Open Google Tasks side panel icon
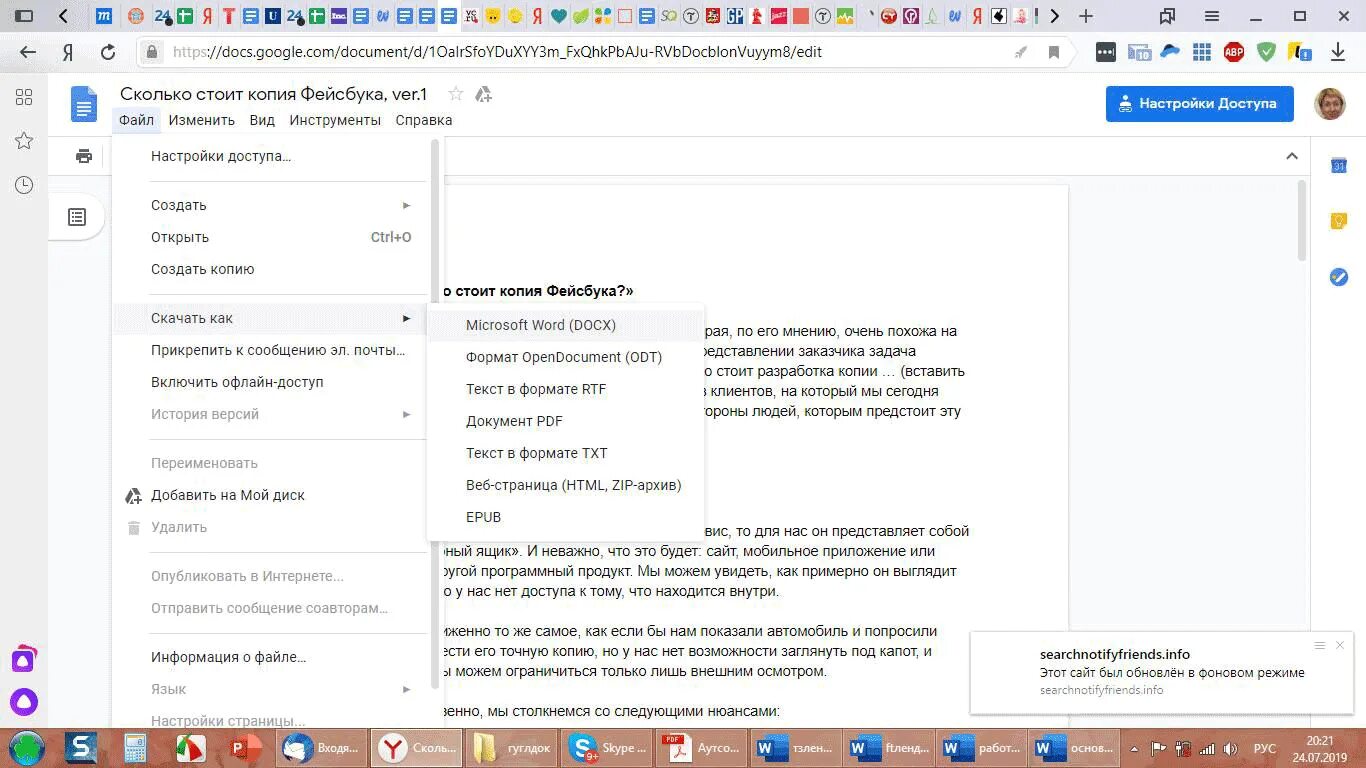 click(1339, 277)
